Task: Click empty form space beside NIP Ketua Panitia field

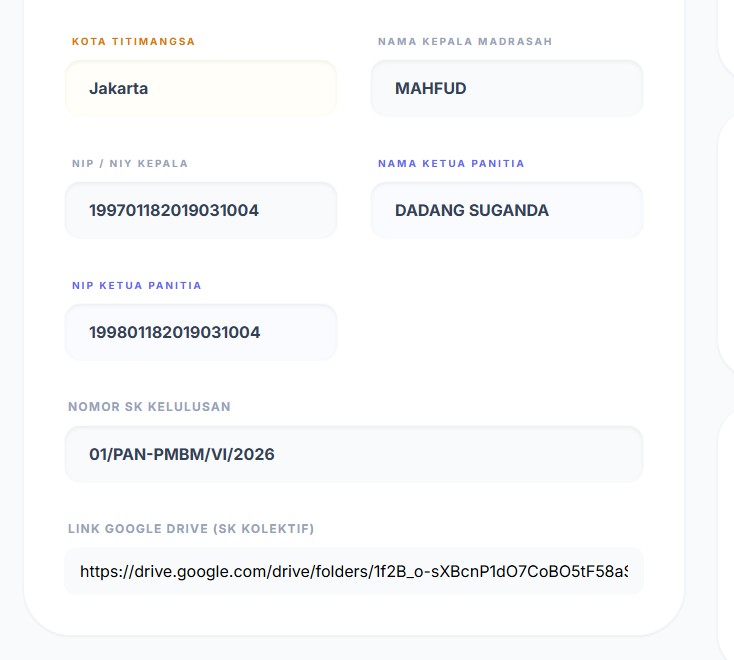Action: pyautogui.click(x=506, y=332)
